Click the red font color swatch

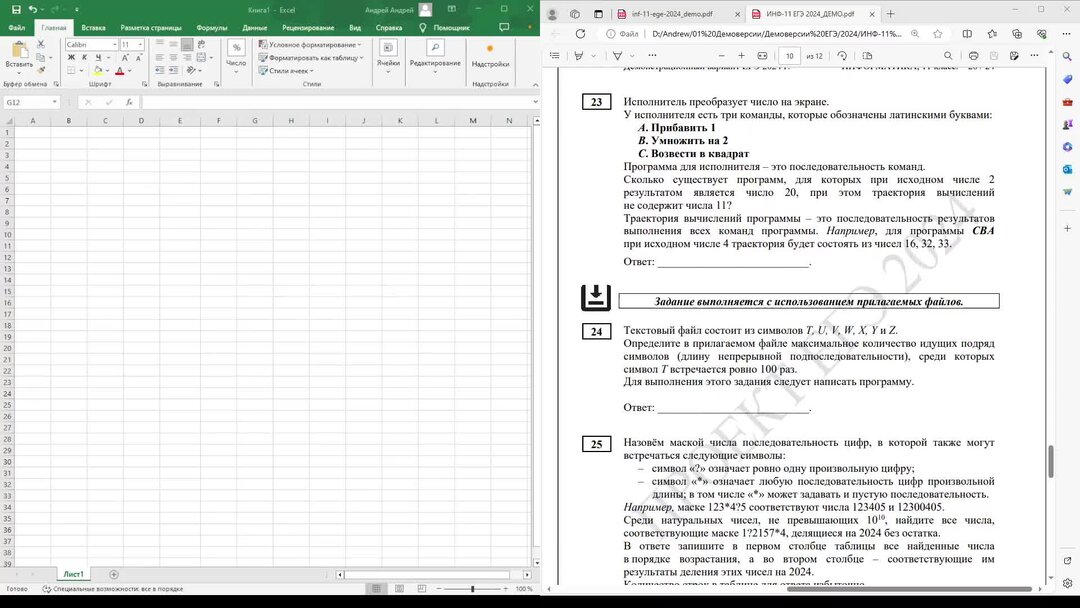pyautogui.click(x=120, y=70)
